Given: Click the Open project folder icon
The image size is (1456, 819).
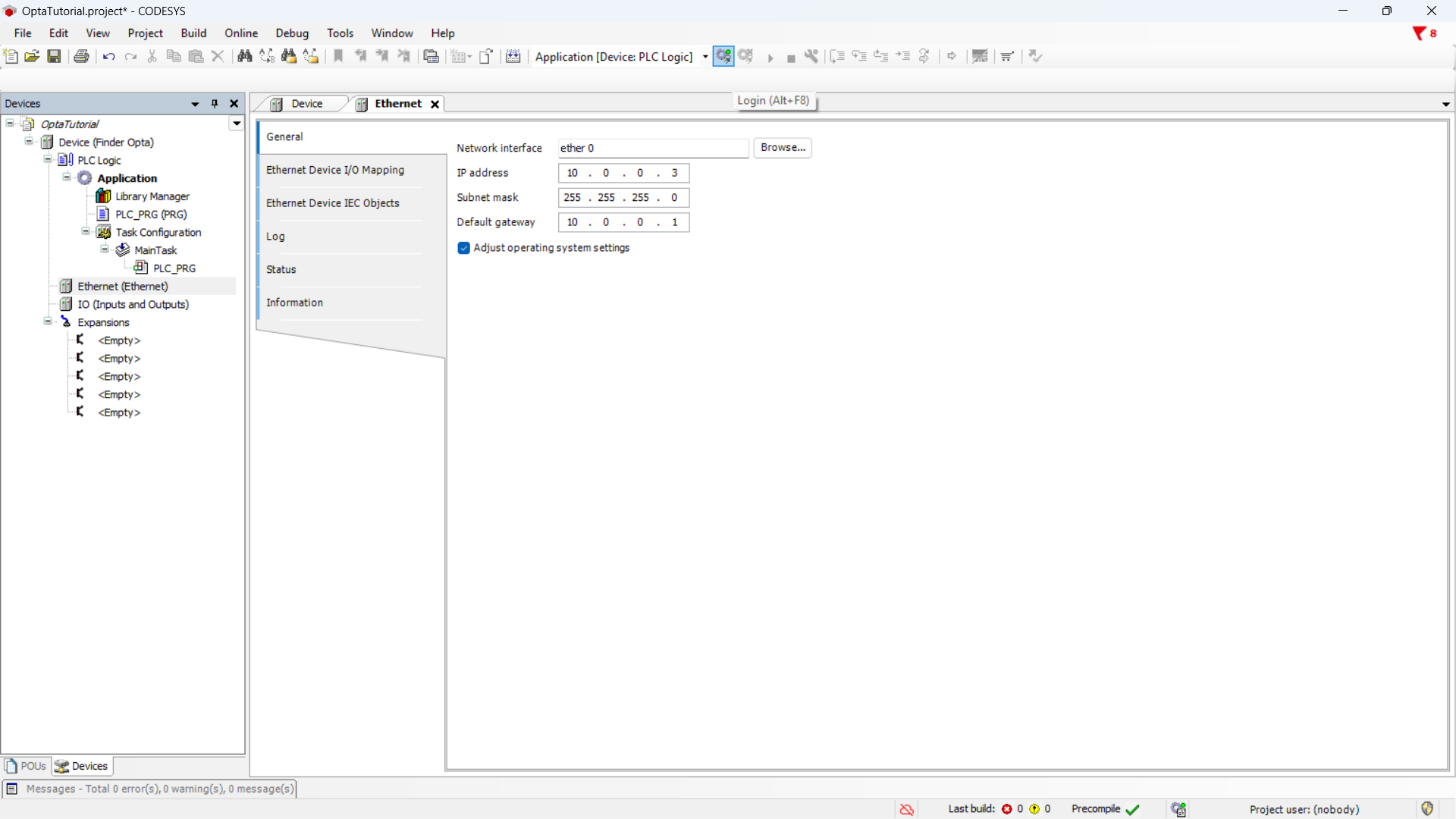Looking at the screenshot, I should coord(32,56).
